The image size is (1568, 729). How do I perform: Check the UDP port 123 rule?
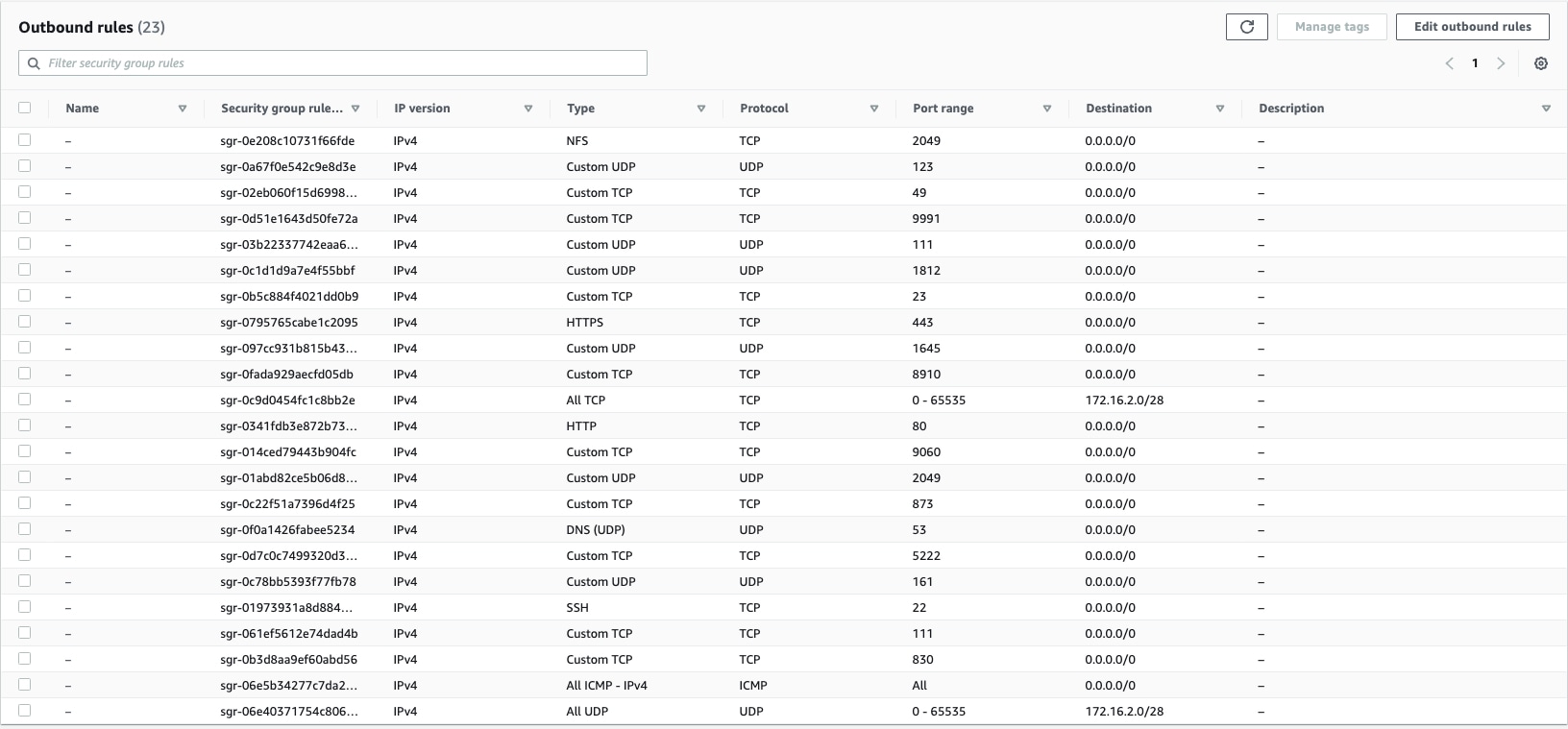(x=25, y=166)
